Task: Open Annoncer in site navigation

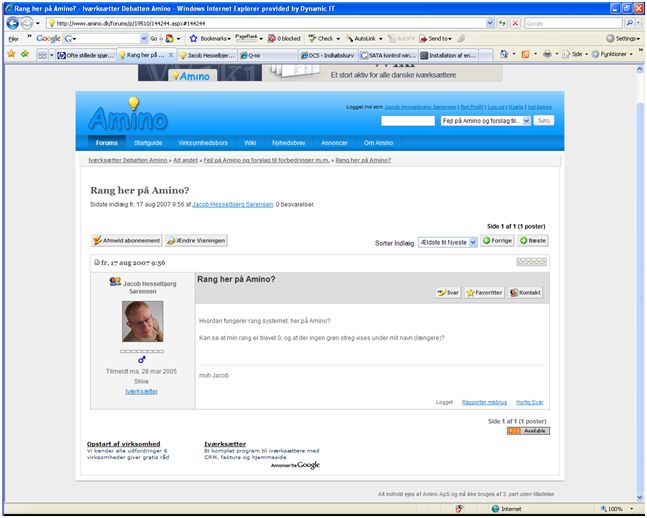Action: click(334, 143)
